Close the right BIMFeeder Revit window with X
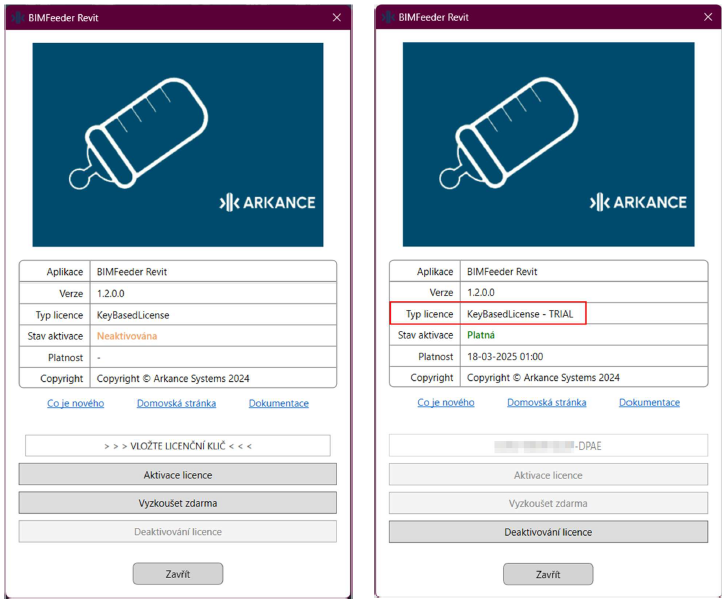This screenshot has height=604, width=726. (707, 17)
